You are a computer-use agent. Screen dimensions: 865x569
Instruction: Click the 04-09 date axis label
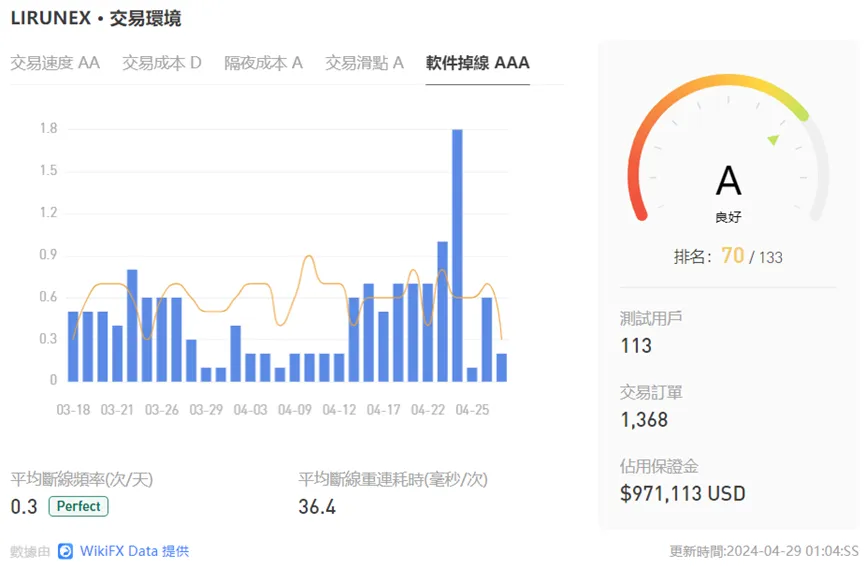[x=295, y=410]
